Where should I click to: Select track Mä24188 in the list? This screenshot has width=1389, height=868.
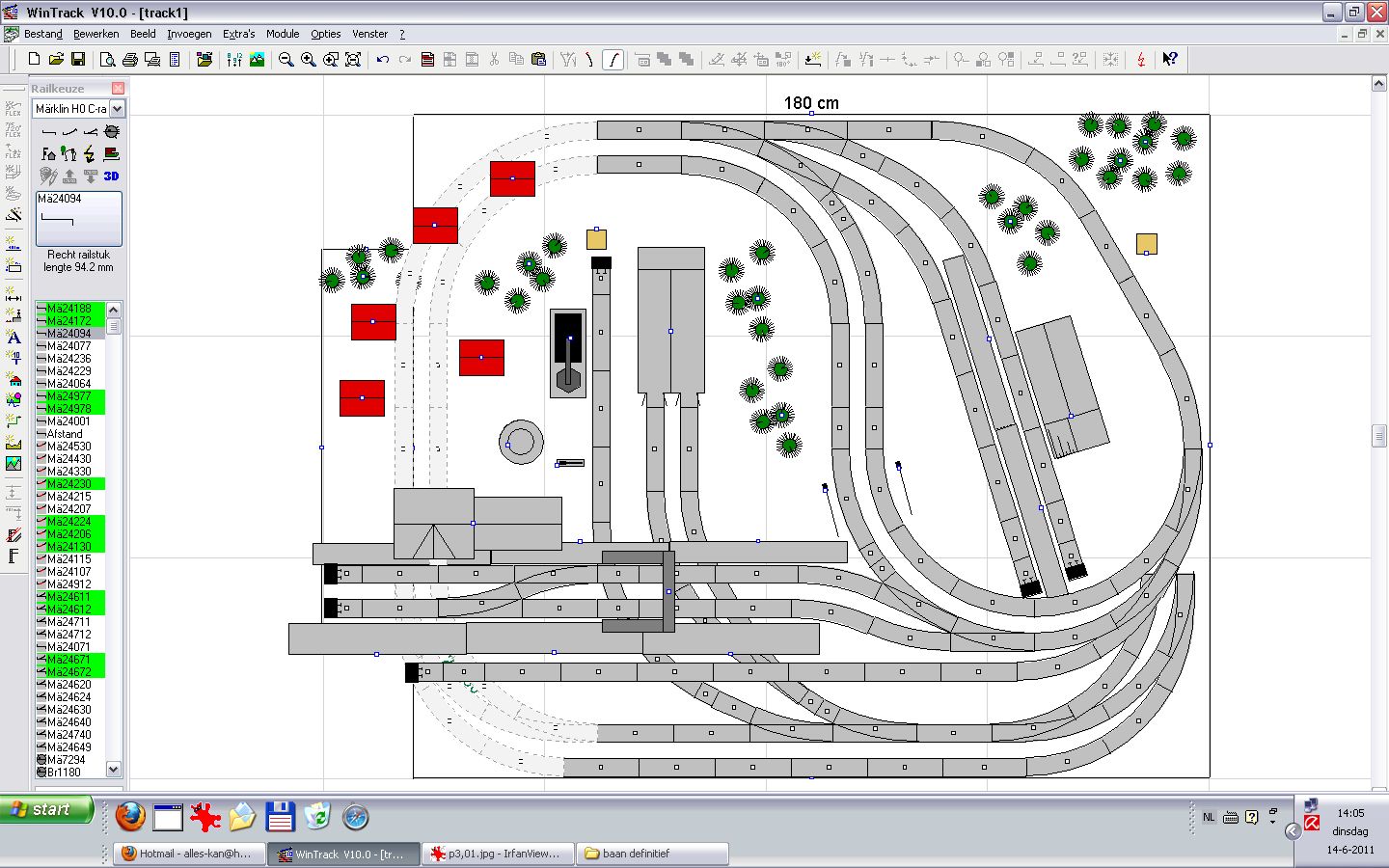point(69,309)
